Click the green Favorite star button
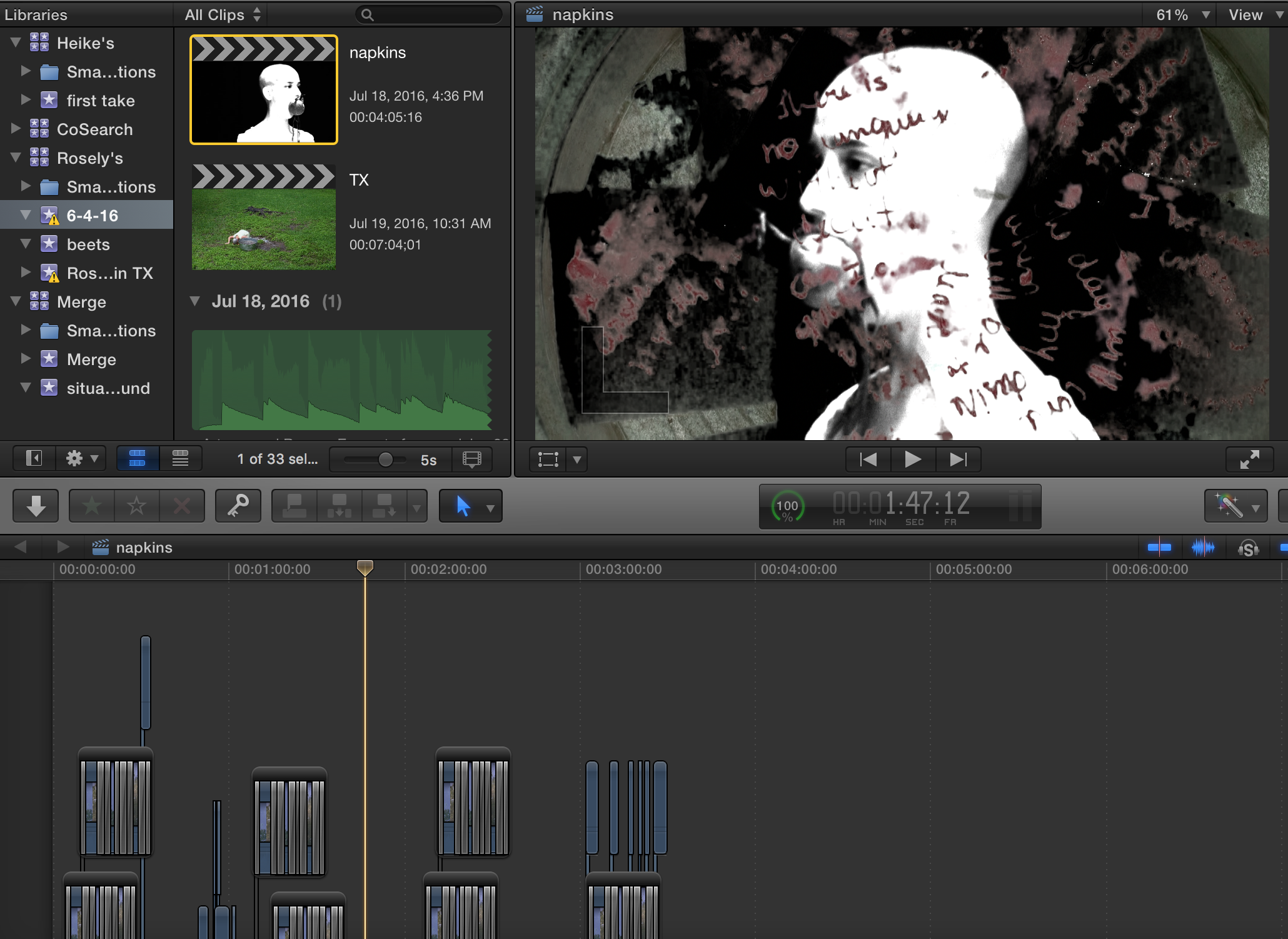This screenshot has height=939, width=1288. pyautogui.click(x=92, y=506)
